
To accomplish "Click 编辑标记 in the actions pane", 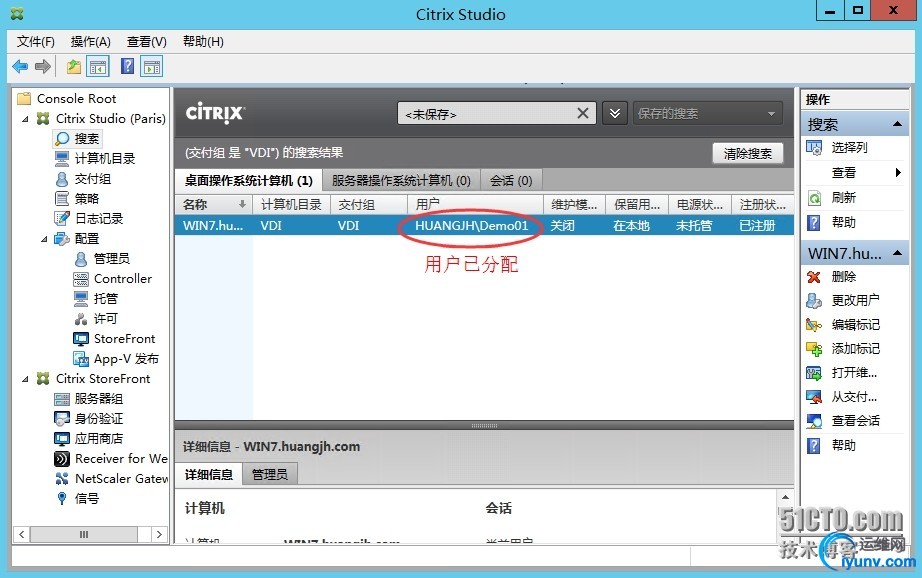I will (x=855, y=325).
